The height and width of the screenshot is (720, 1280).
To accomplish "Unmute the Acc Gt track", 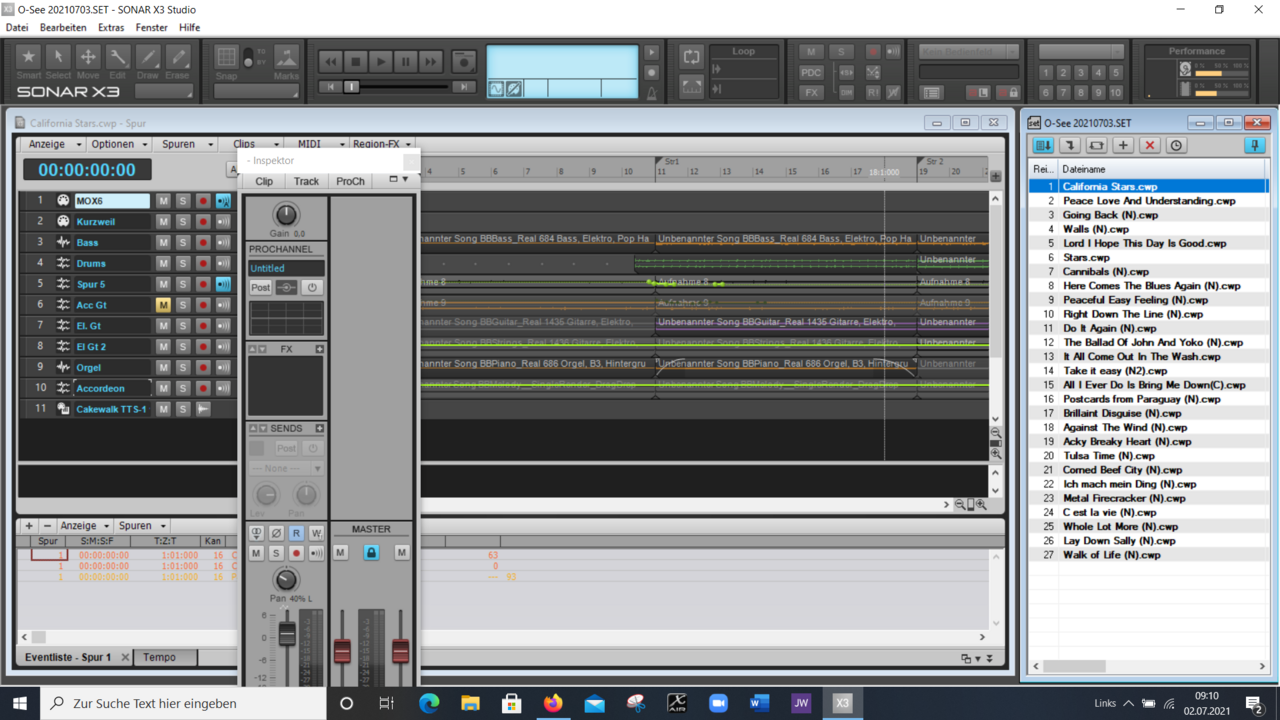I will click(x=163, y=305).
